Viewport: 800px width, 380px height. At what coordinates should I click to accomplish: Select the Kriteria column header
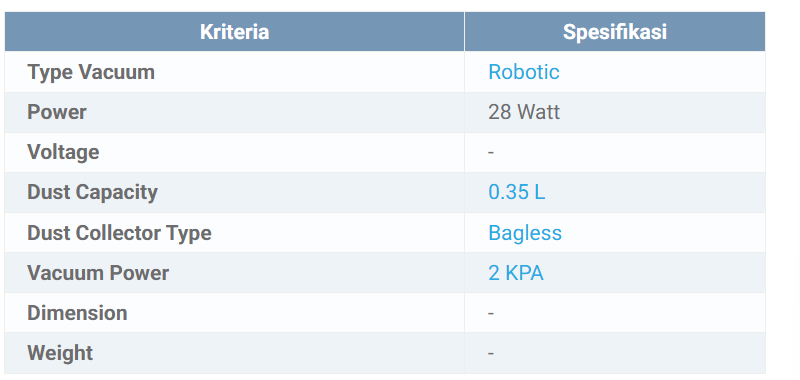[234, 32]
